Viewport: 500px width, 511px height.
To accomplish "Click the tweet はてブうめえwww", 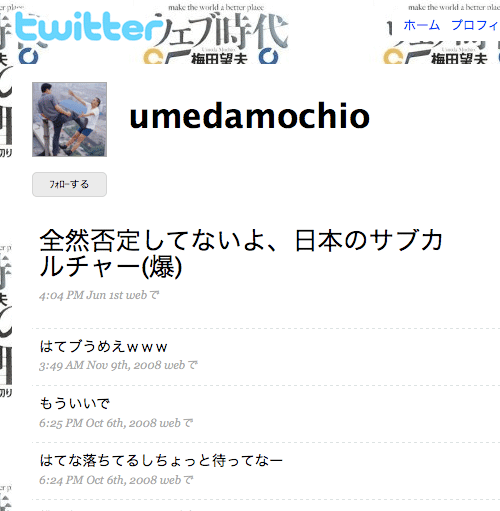I will pos(103,347).
